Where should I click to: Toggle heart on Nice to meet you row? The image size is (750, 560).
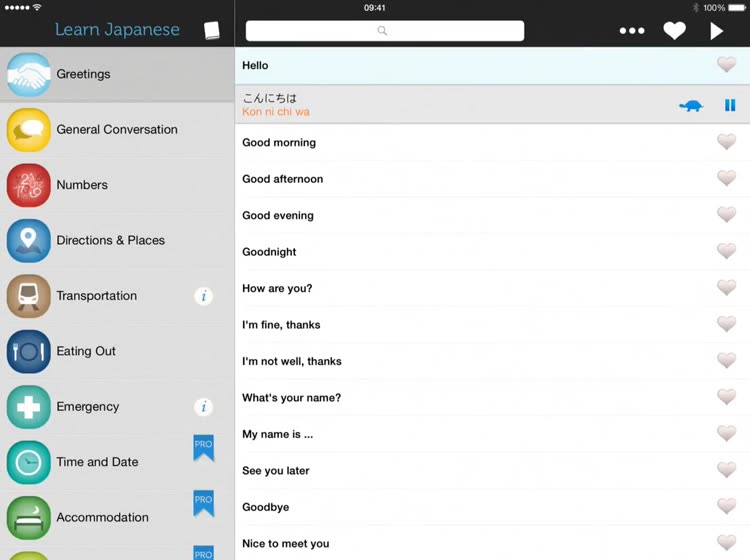(x=727, y=542)
